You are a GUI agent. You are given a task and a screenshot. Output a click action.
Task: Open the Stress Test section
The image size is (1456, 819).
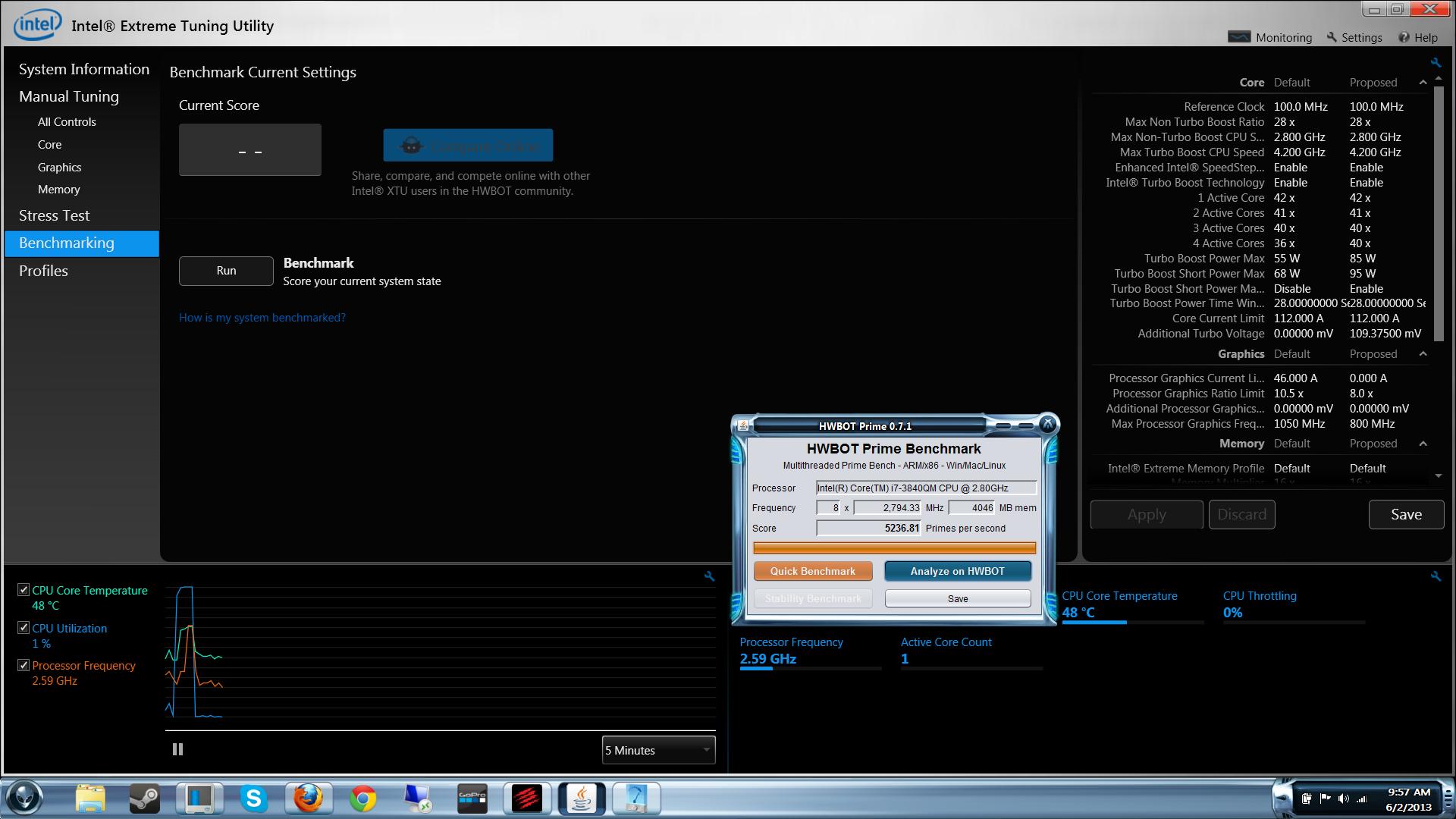pos(54,215)
